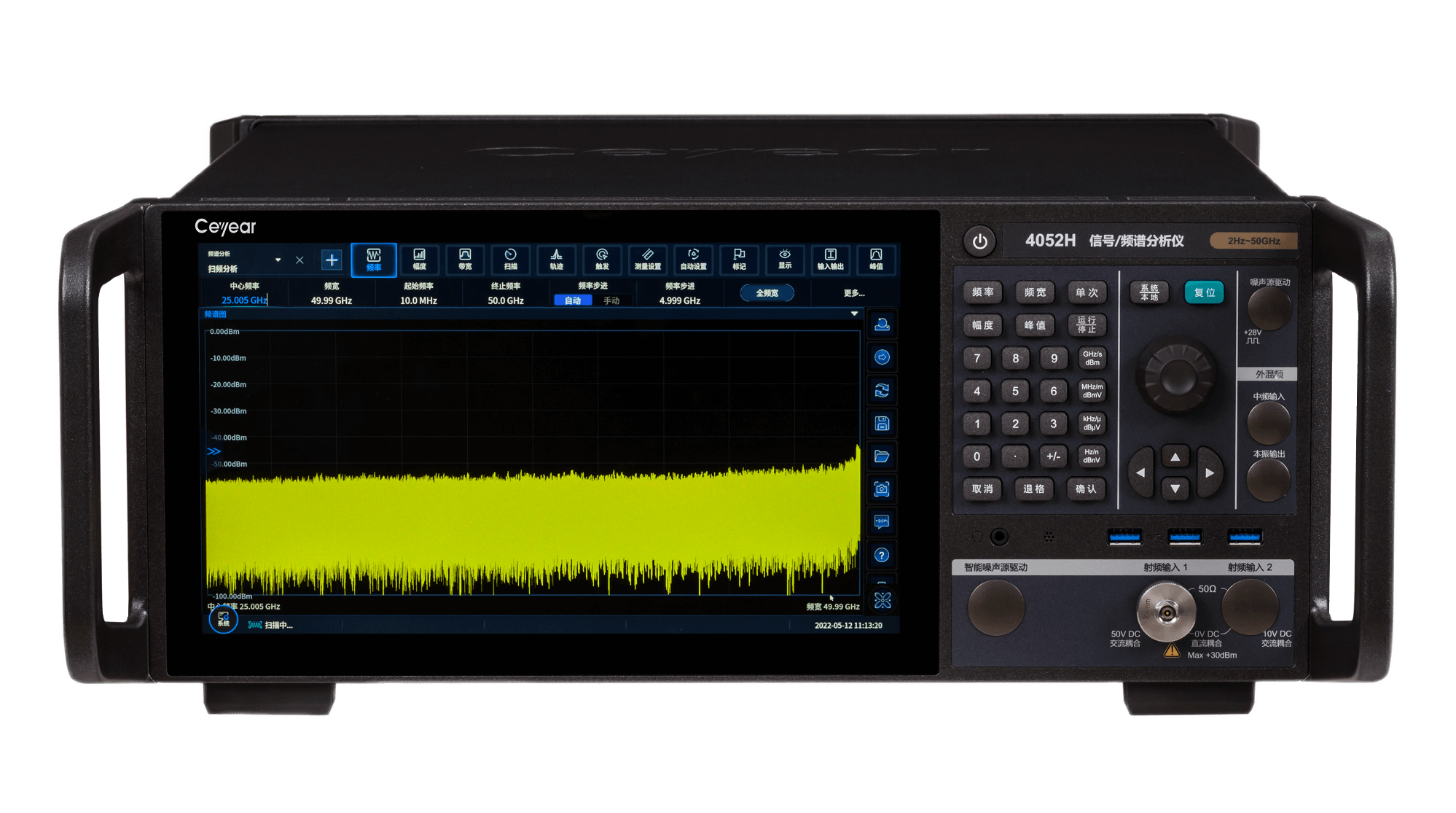Click the save floppy disk icon
Screen dimensions: 1456x813
pyautogui.click(x=882, y=424)
